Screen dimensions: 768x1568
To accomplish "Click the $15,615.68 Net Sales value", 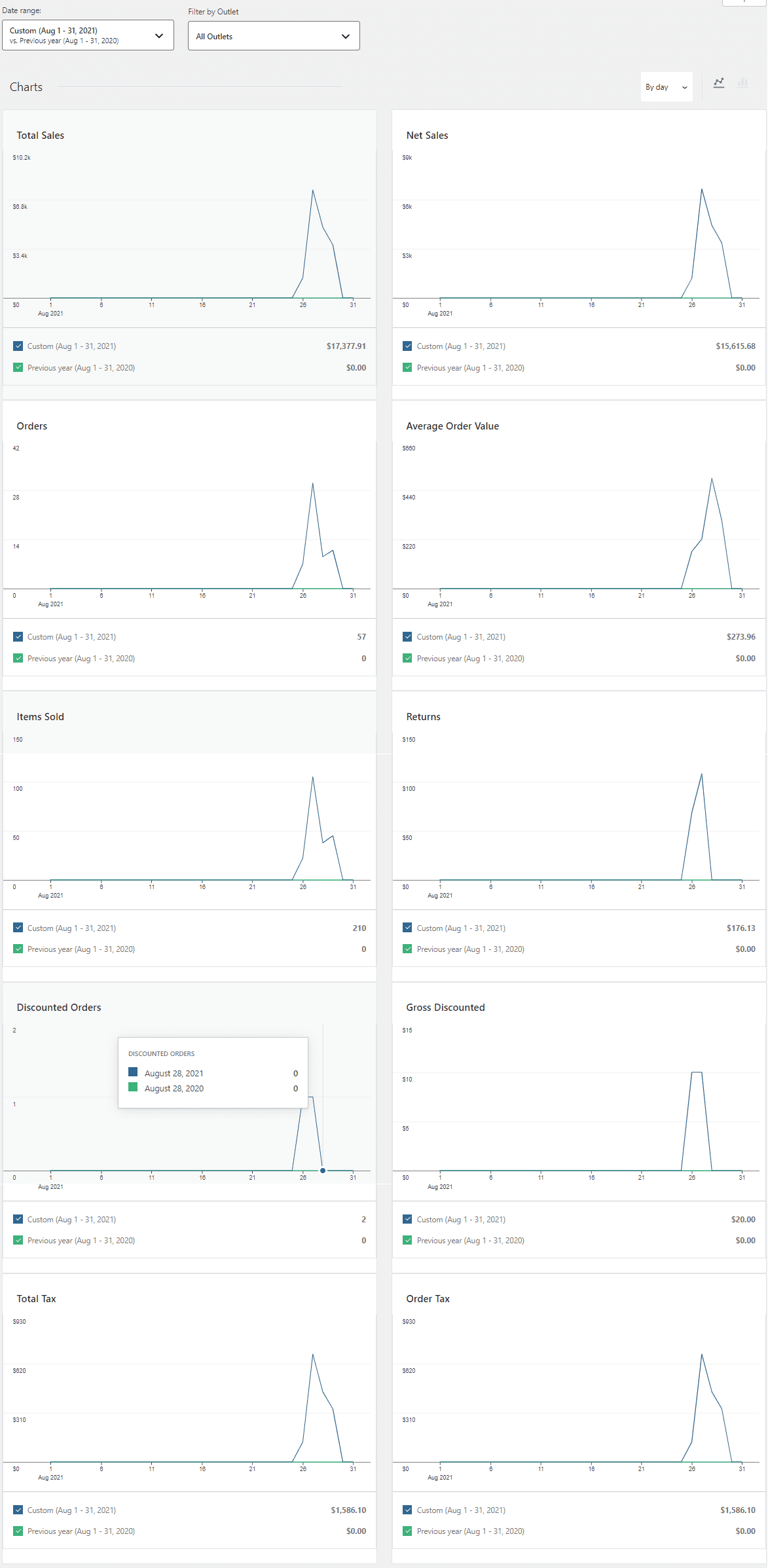I will click(735, 346).
